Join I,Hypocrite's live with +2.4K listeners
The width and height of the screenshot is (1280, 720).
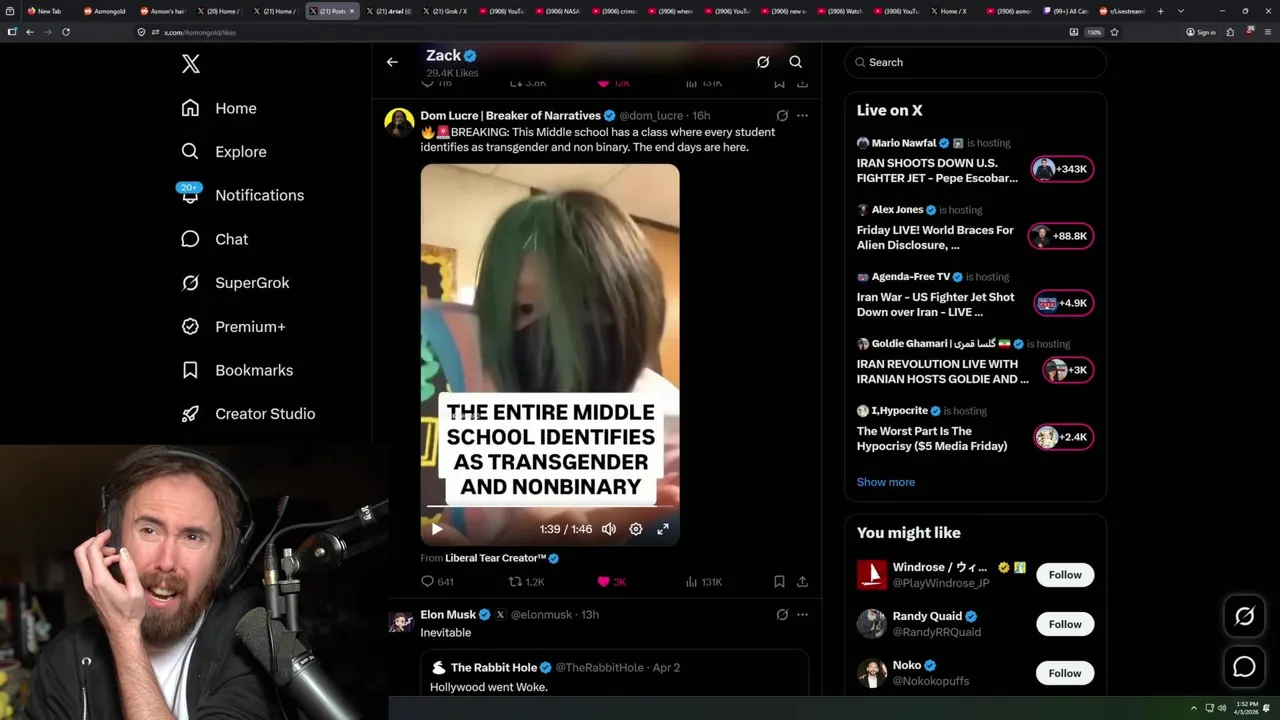[x=1063, y=437]
